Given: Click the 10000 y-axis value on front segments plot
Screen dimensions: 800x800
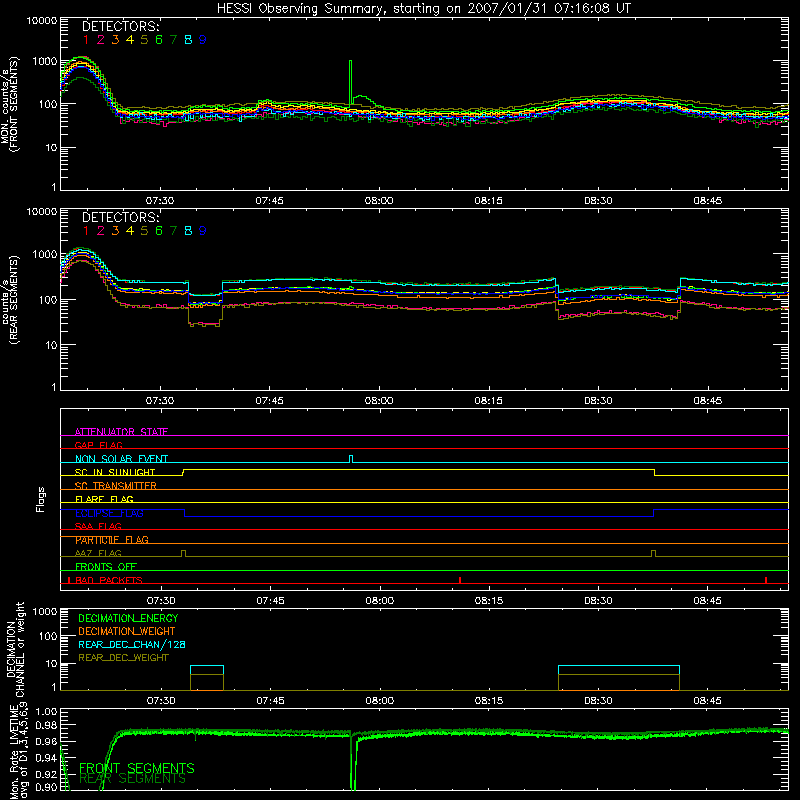Looking at the screenshot, I should click(42, 21).
